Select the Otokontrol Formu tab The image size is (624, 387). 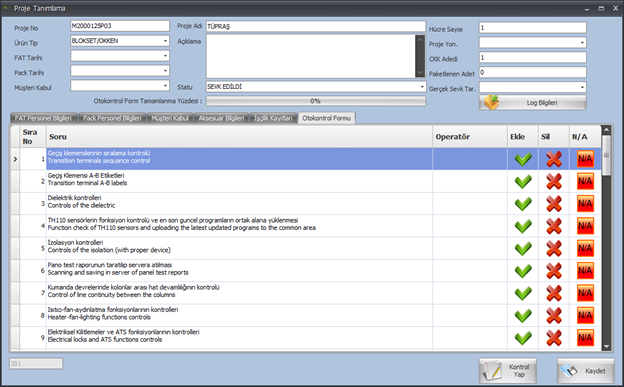click(x=326, y=118)
